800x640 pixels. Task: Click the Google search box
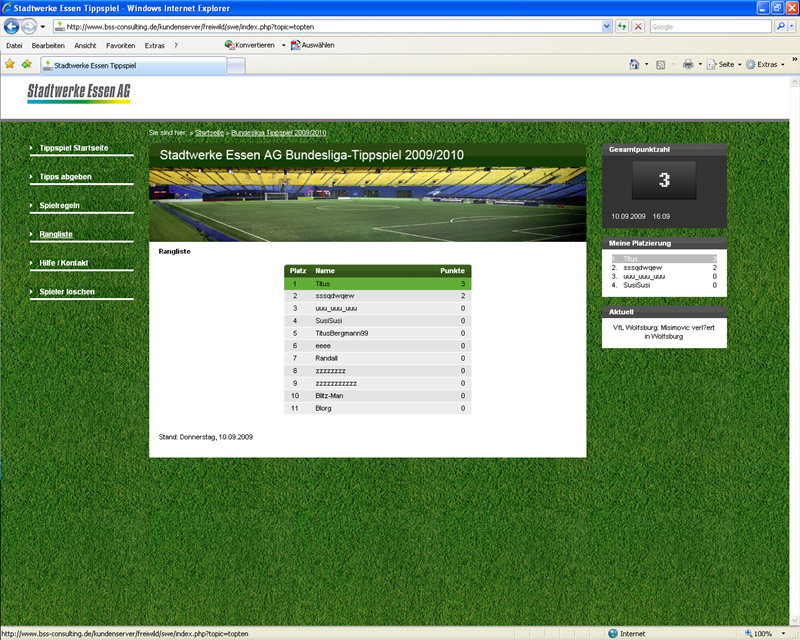click(x=710, y=27)
